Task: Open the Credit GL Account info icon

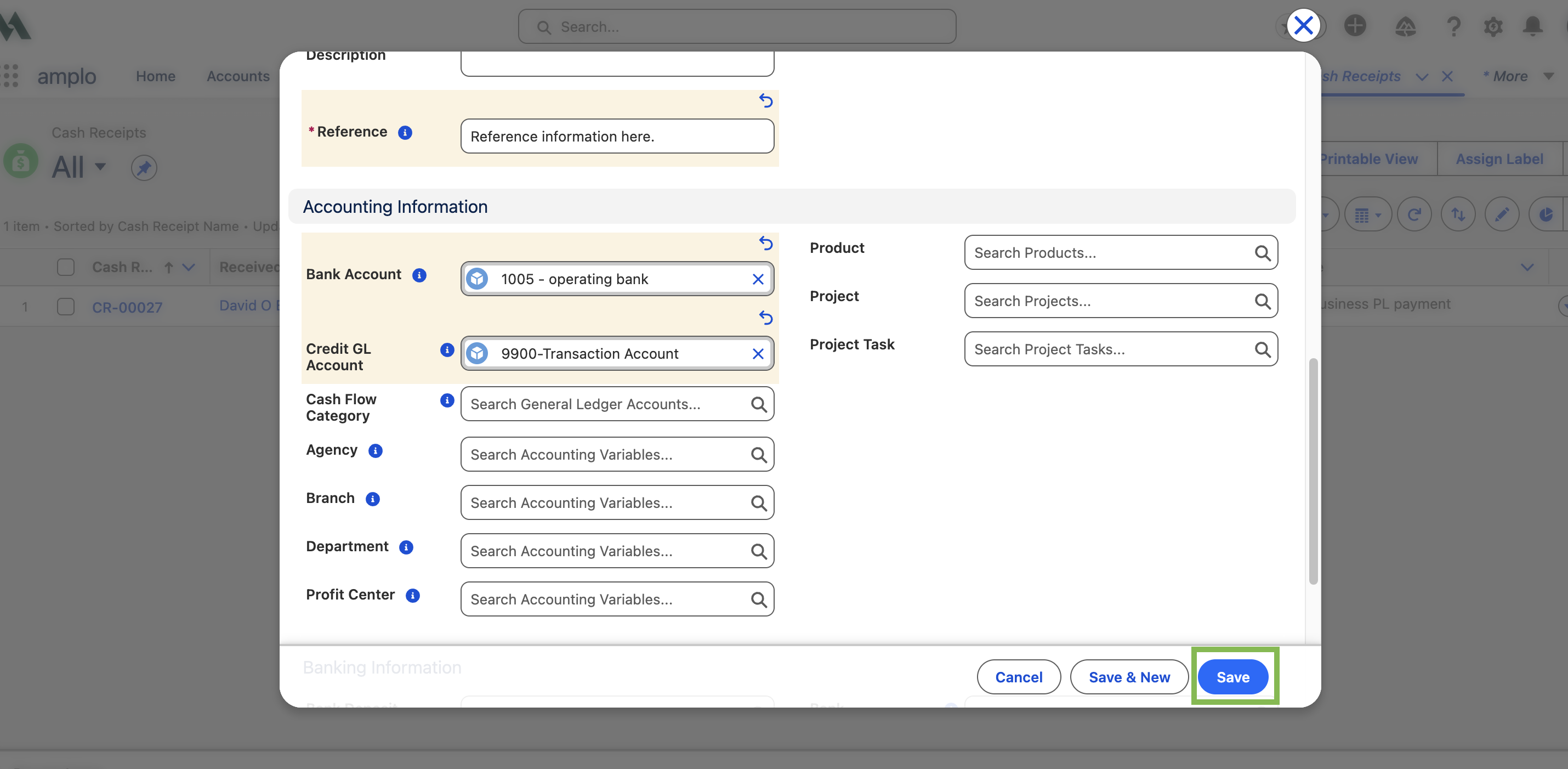Action: pos(447,349)
